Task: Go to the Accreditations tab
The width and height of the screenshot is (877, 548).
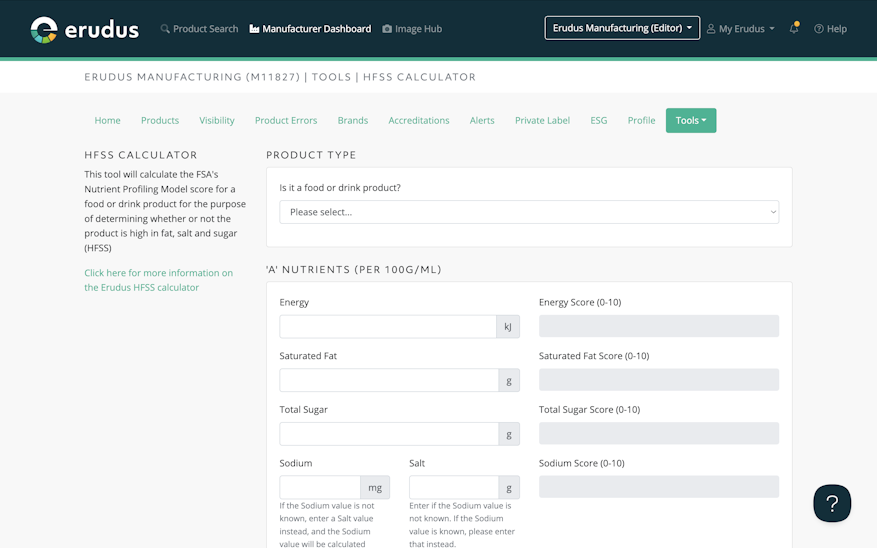Action: [419, 120]
